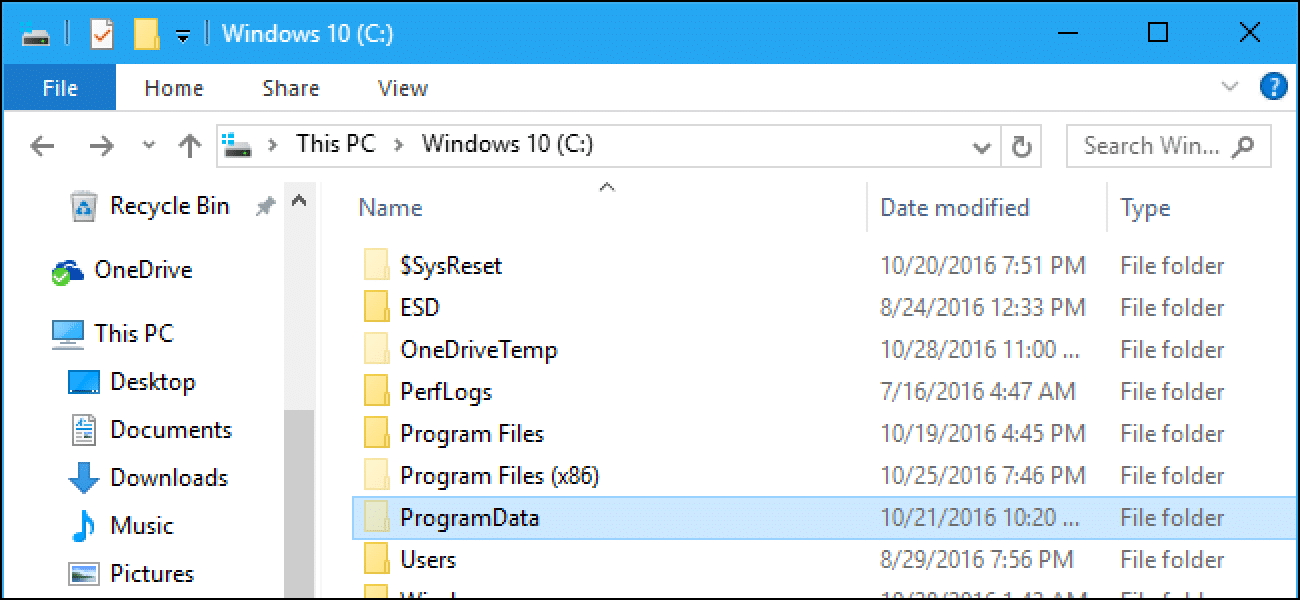
Task: Click the Back navigation arrow
Action: click(42, 146)
